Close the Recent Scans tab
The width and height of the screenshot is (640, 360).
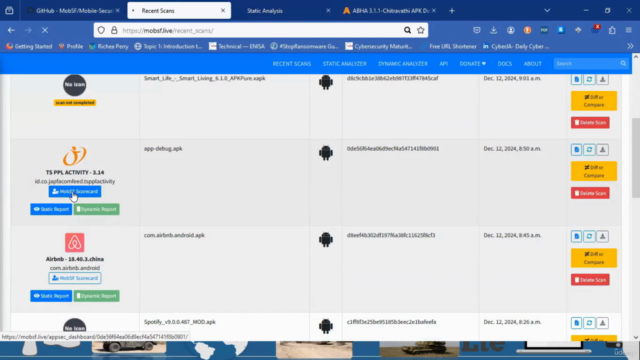pyautogui.click(x=223, y=11)
